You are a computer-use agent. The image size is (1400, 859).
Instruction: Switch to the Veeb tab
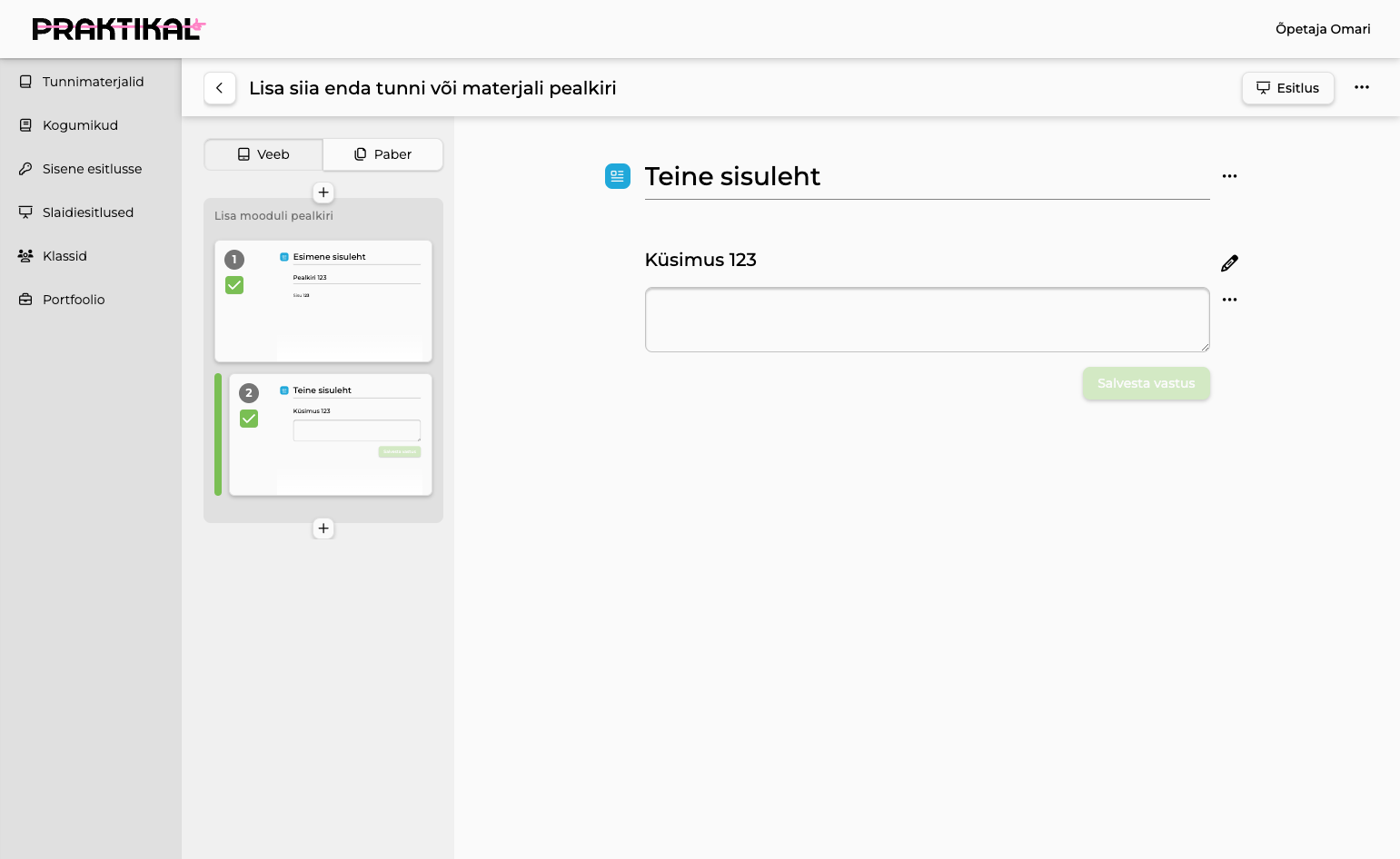(x=263, y=154)
